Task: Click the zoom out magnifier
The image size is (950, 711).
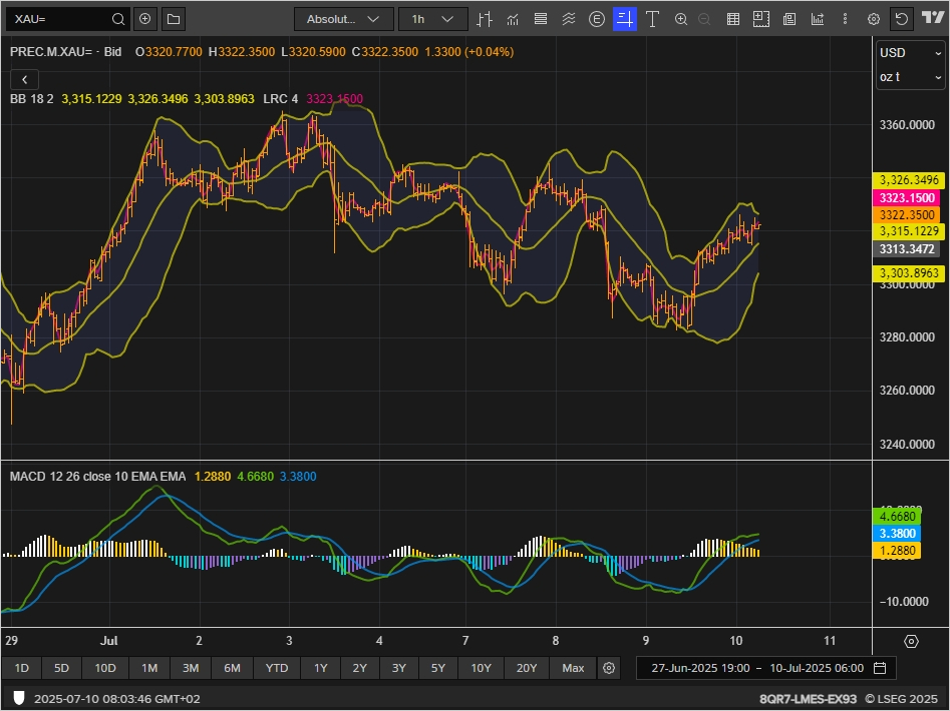Action: pos(704,19)
